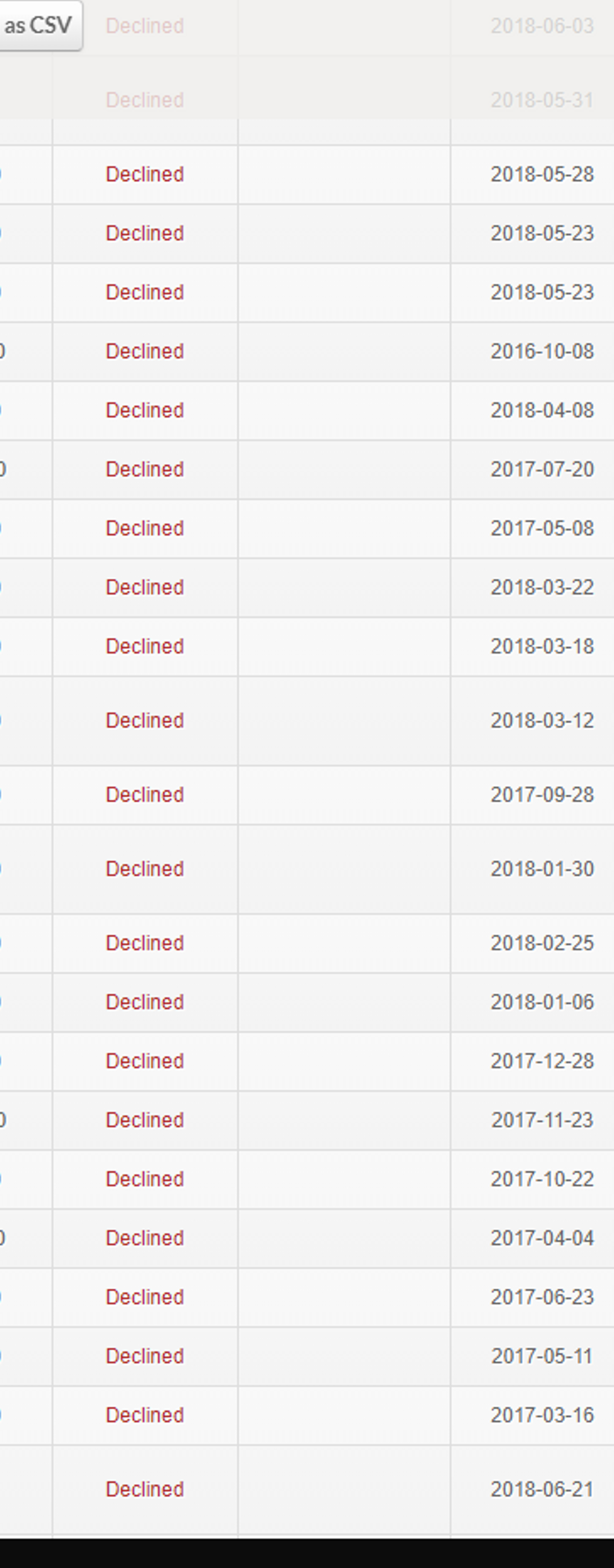The image size is (614, 1568).
Task: Click Declined status in the 2018-03-18 row
Action: [144, 646]
